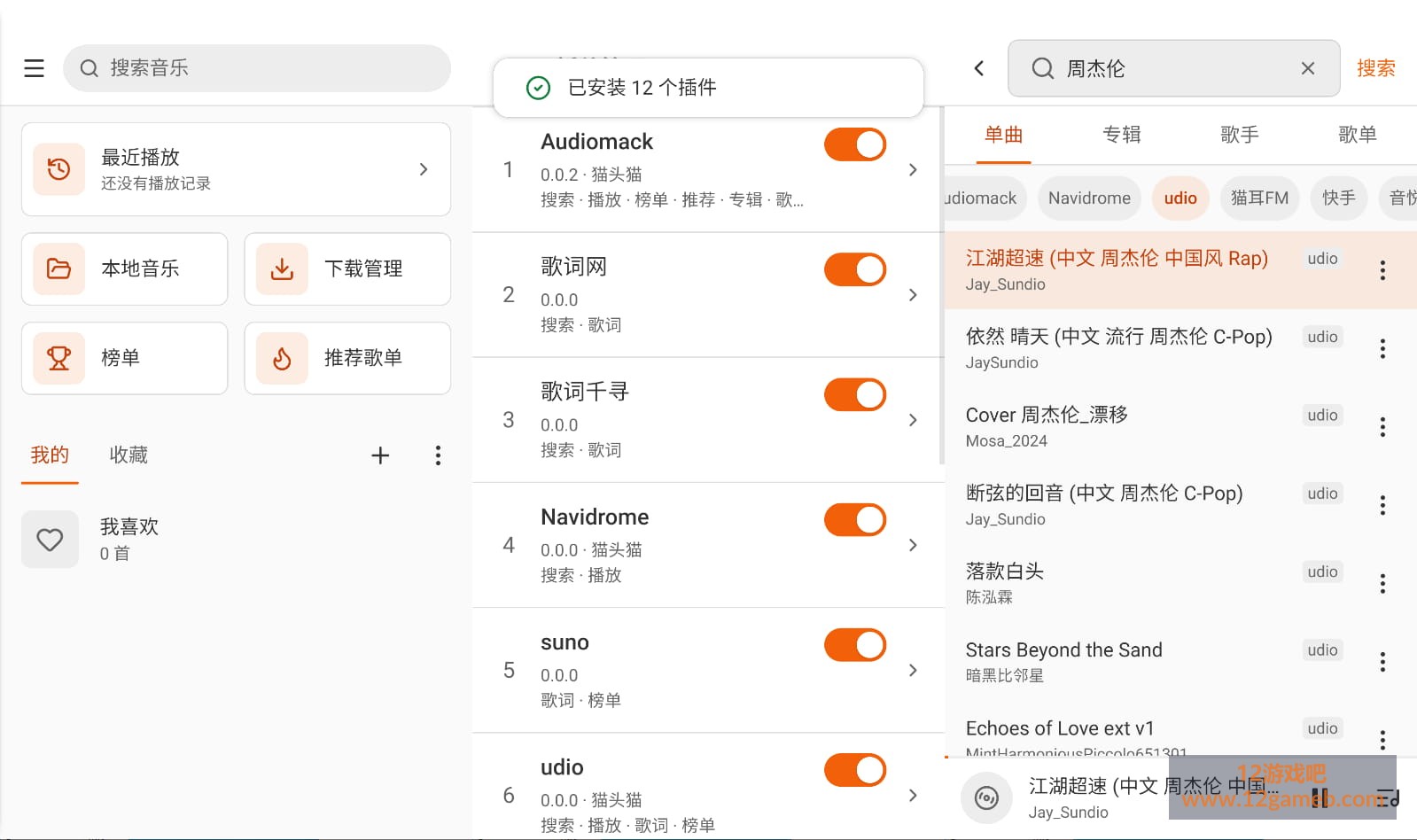Switch to the 收藏 tab
Screen dimensions: 1417x840
pyautogui.click(x=128, y=455)
